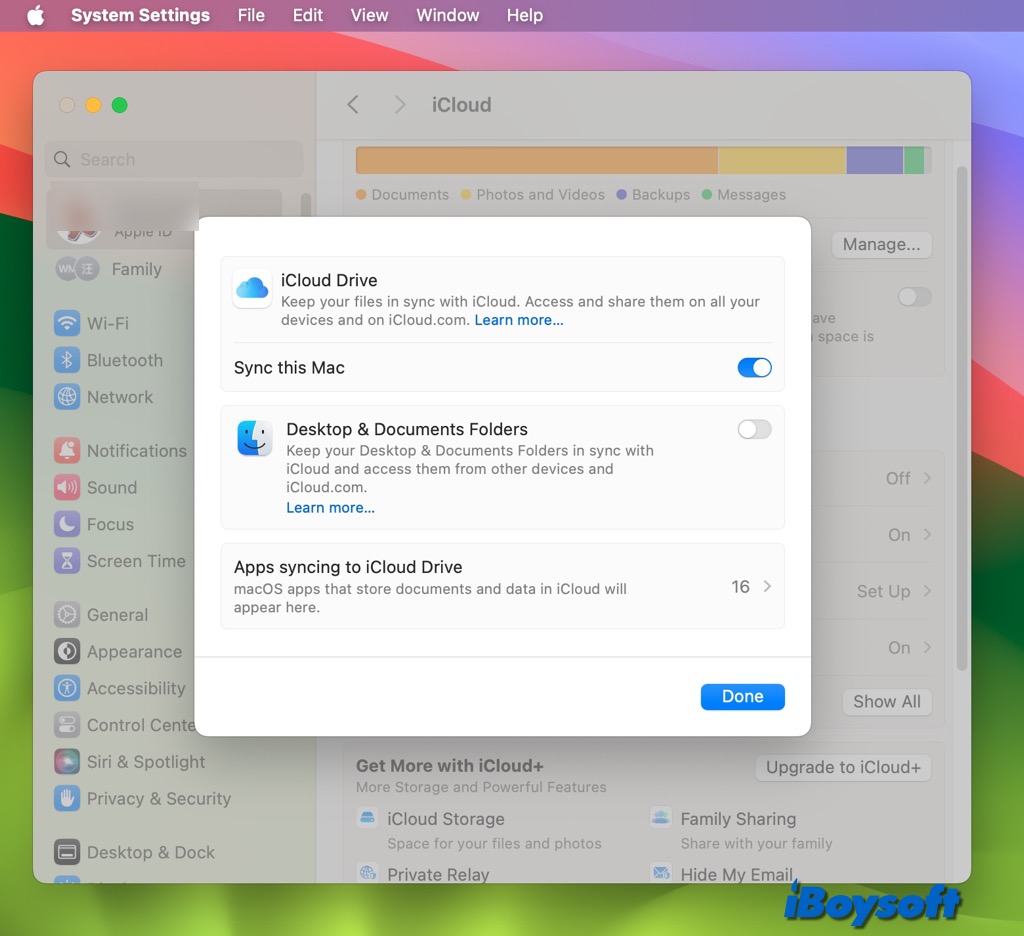Click the main pane vertical scrollbar

pos(961,418)
